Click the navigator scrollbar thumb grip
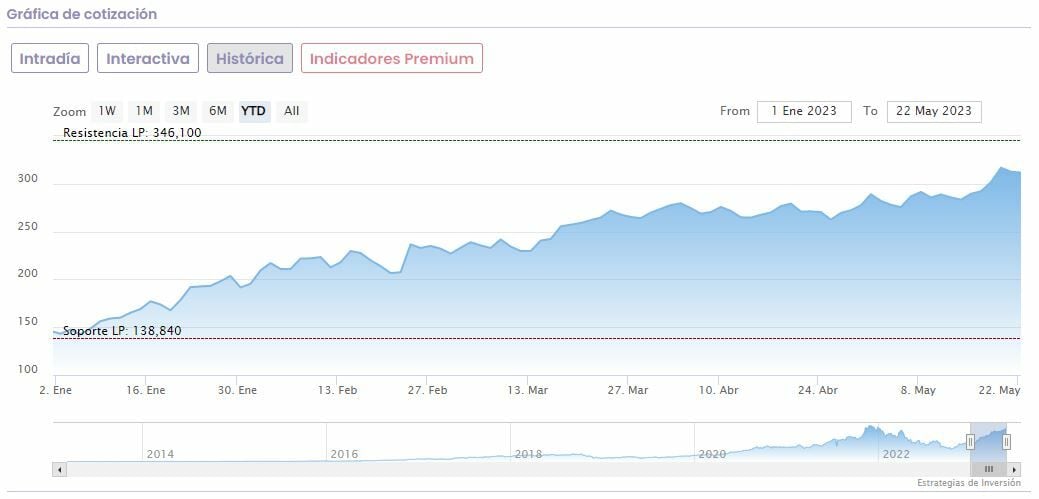This screenshot has width=1039, height=499. (x=988, y=469)
